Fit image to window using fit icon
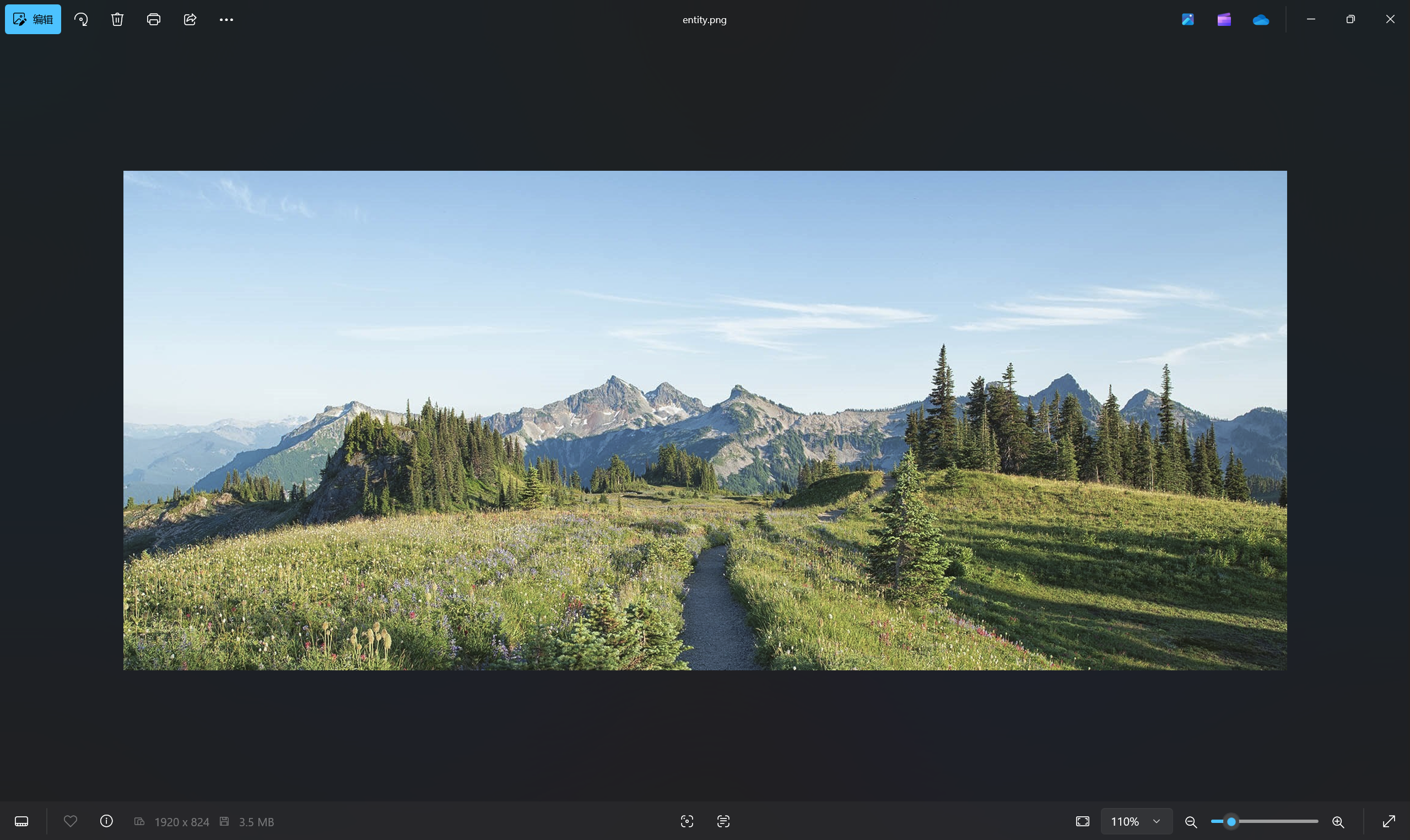This screenshot has width=1410, height=840. pyautogui.click(x=1083, y=821)
